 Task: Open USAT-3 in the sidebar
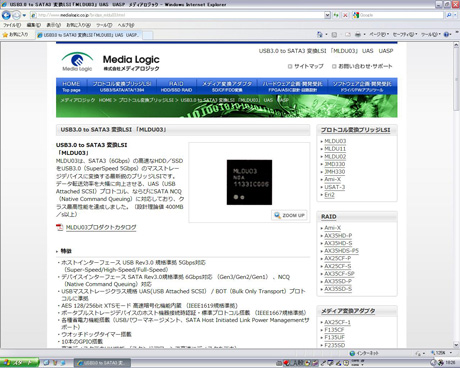pyautogui.click(x=335, y=187)
